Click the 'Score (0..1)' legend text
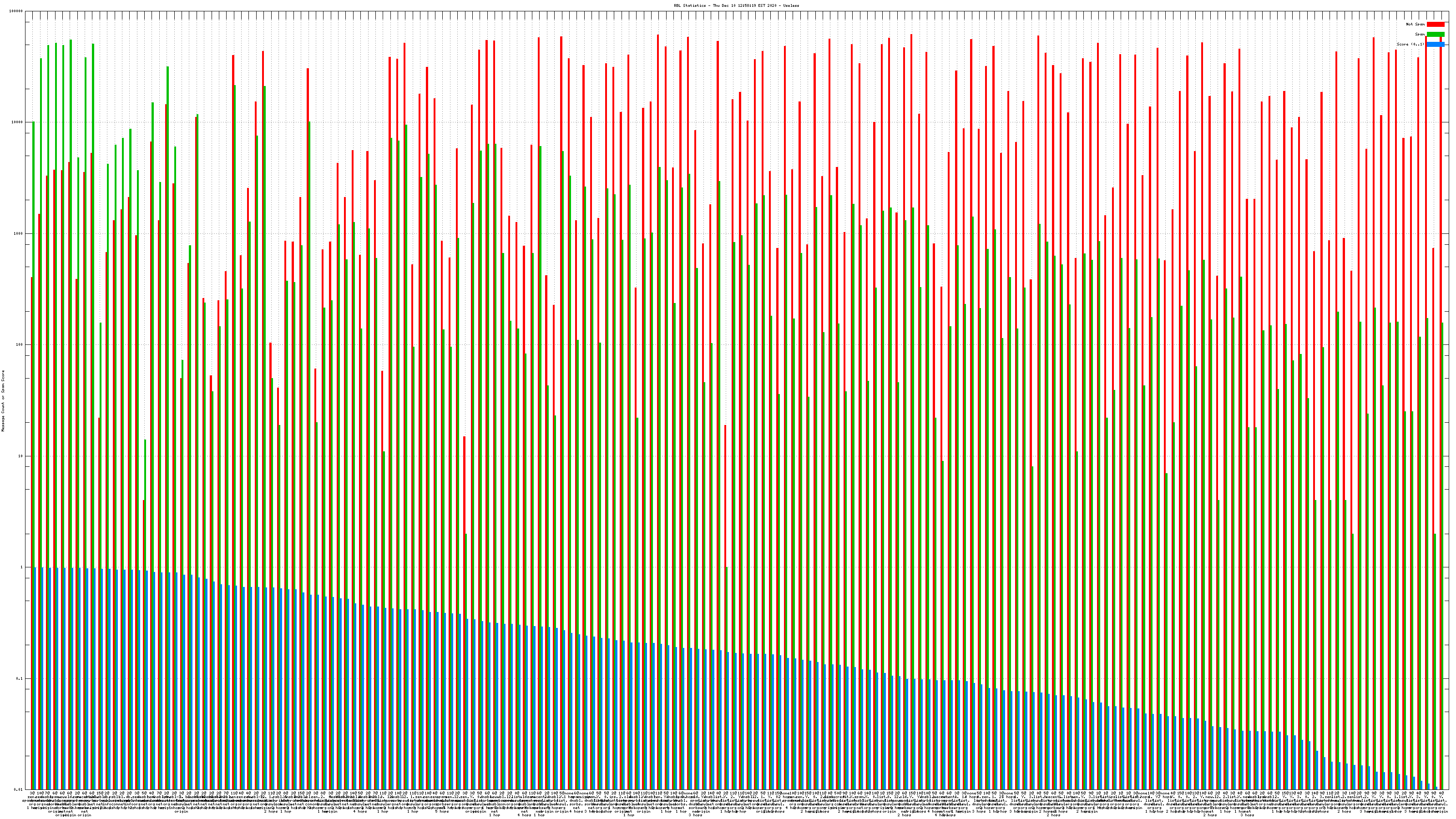1456x819 pixels. [x=1410, y=44]
